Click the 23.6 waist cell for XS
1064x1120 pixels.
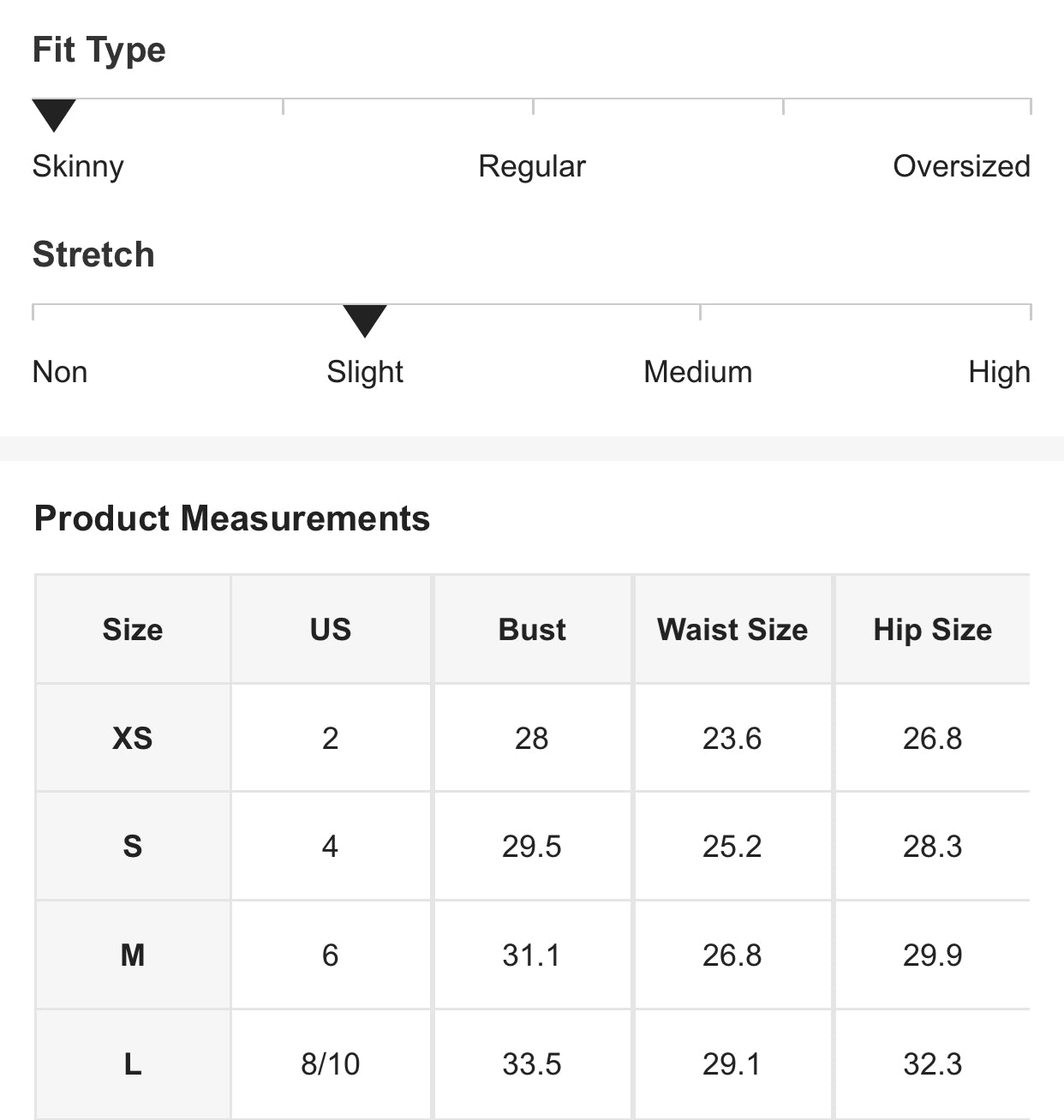[x=732, y=739]
